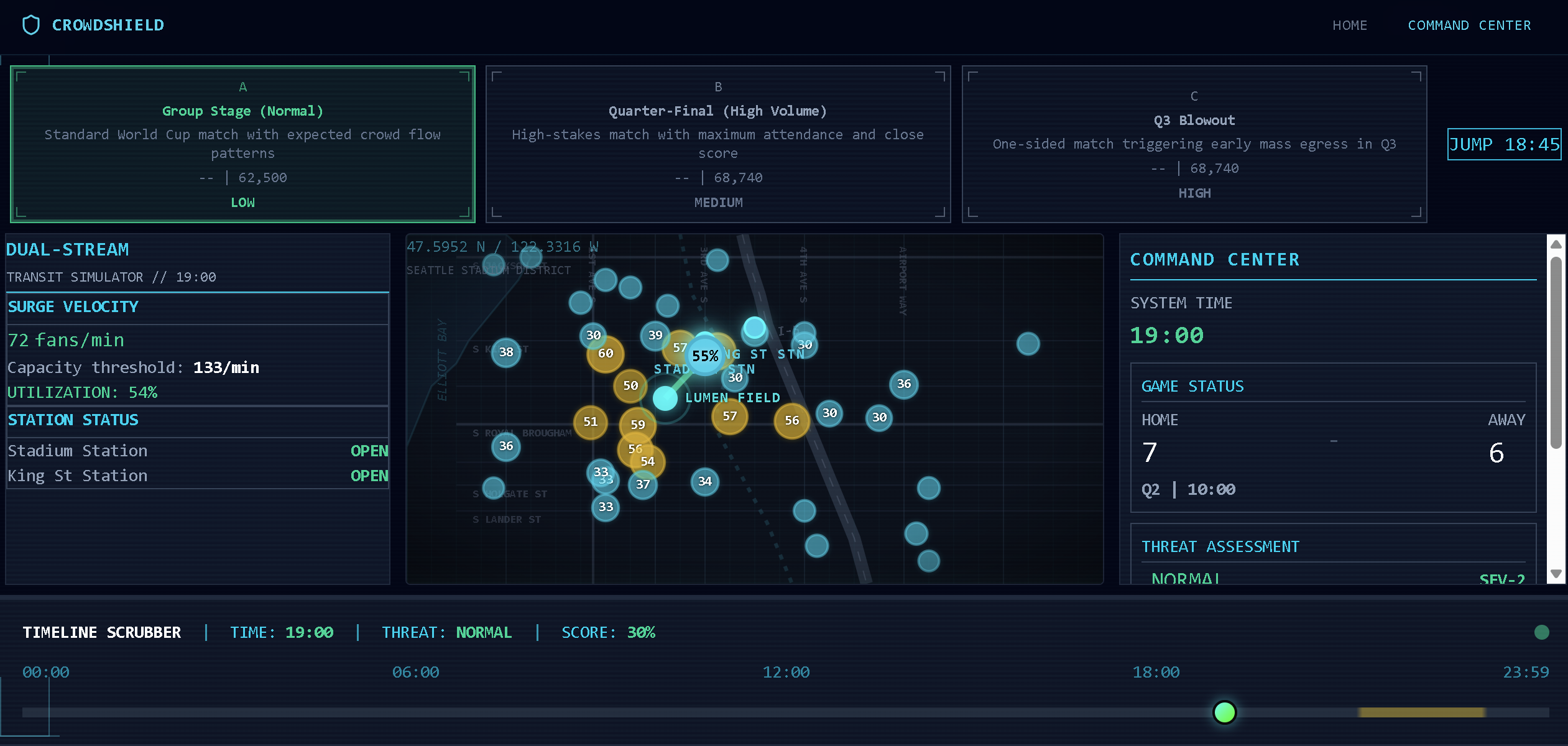Click the Stadium Station OPEN status
The image size is (1568, 746).
(369, 451)
